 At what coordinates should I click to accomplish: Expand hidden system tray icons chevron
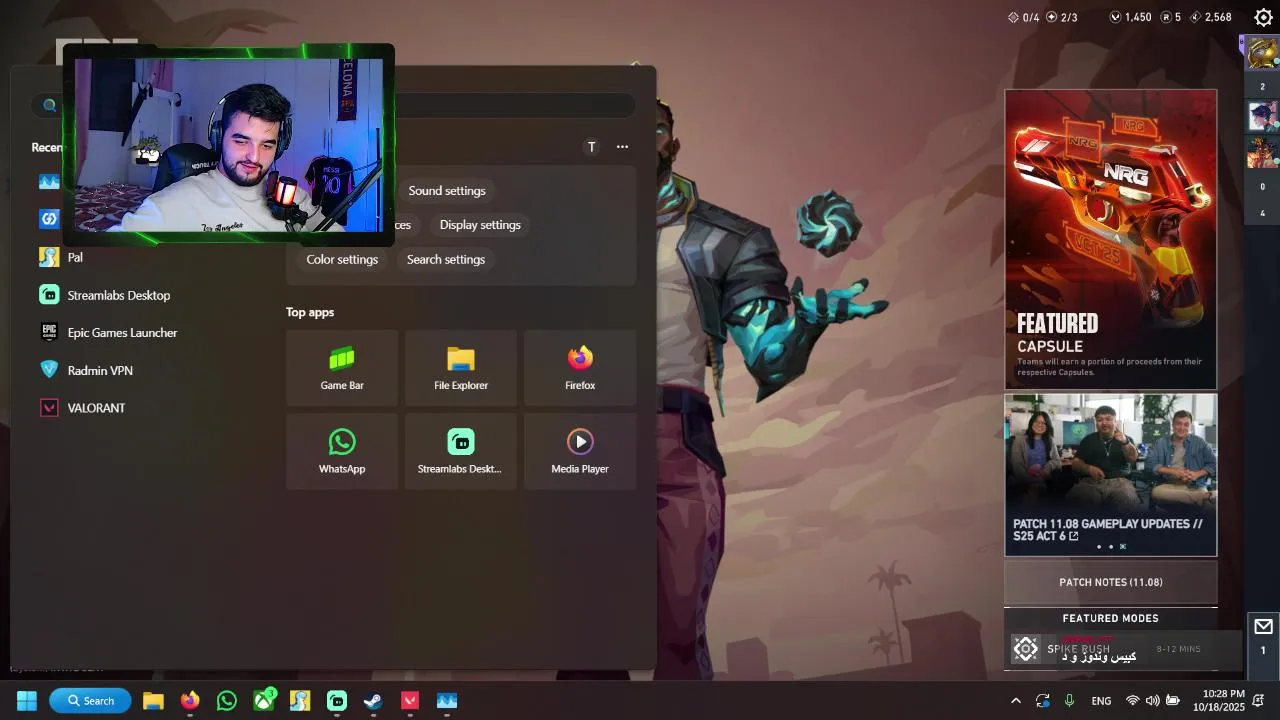(x=1016, y=701)
